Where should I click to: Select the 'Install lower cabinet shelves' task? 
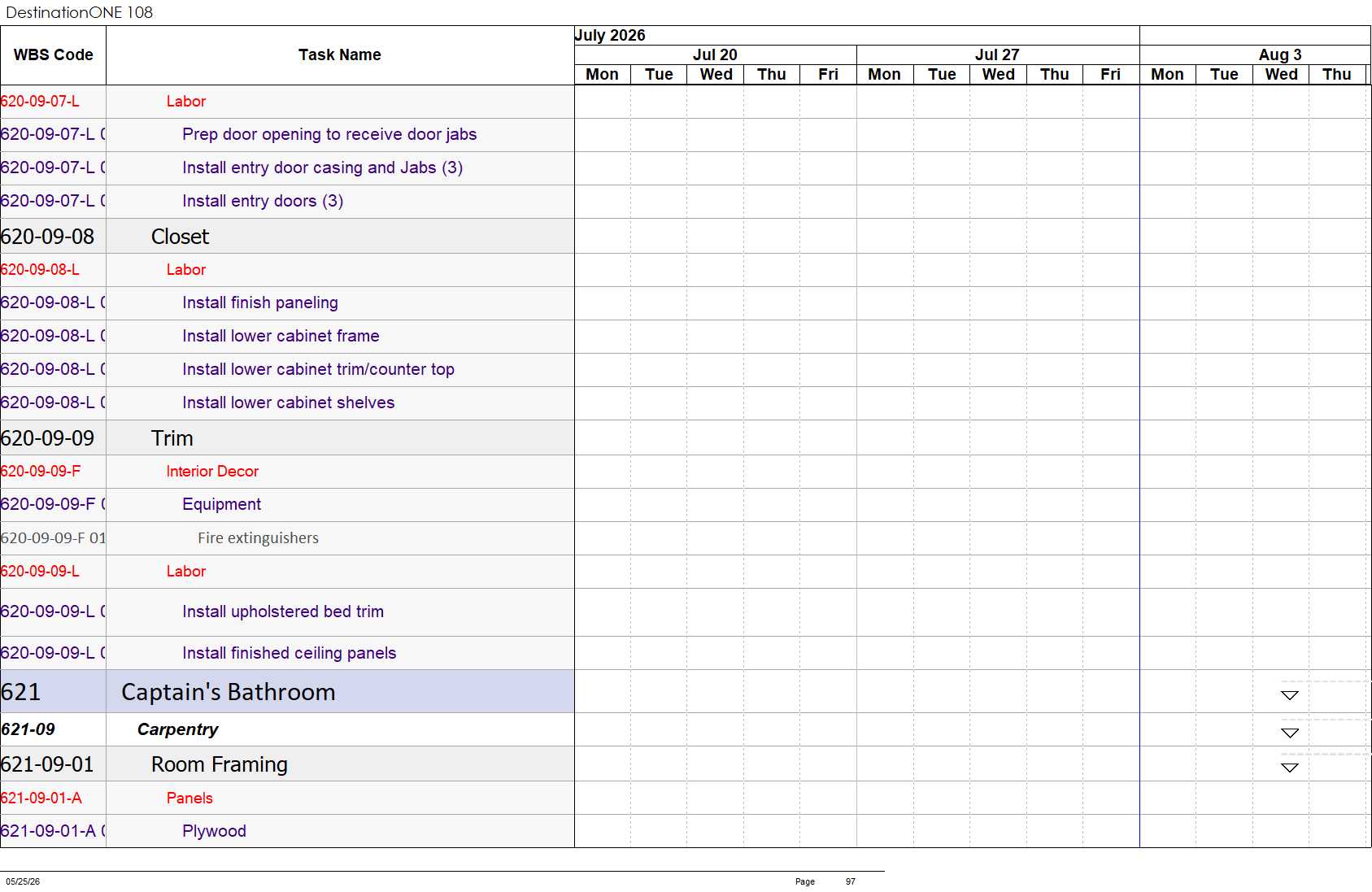click(288, 402)
